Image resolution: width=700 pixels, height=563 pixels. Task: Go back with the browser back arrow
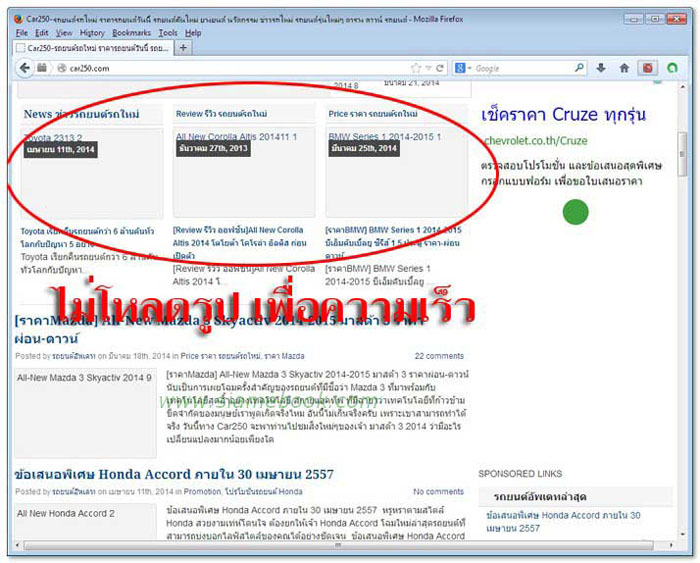pyautogui.click(x=25, y=68)
